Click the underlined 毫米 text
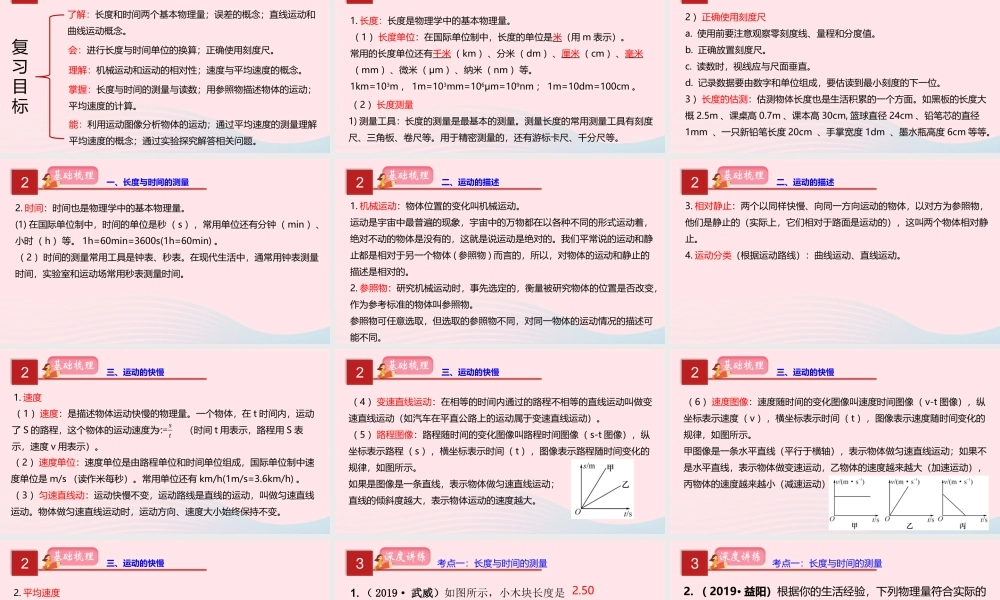This screenshot has height=600, width=1000. pyautogui.click(x=634, y=54)
